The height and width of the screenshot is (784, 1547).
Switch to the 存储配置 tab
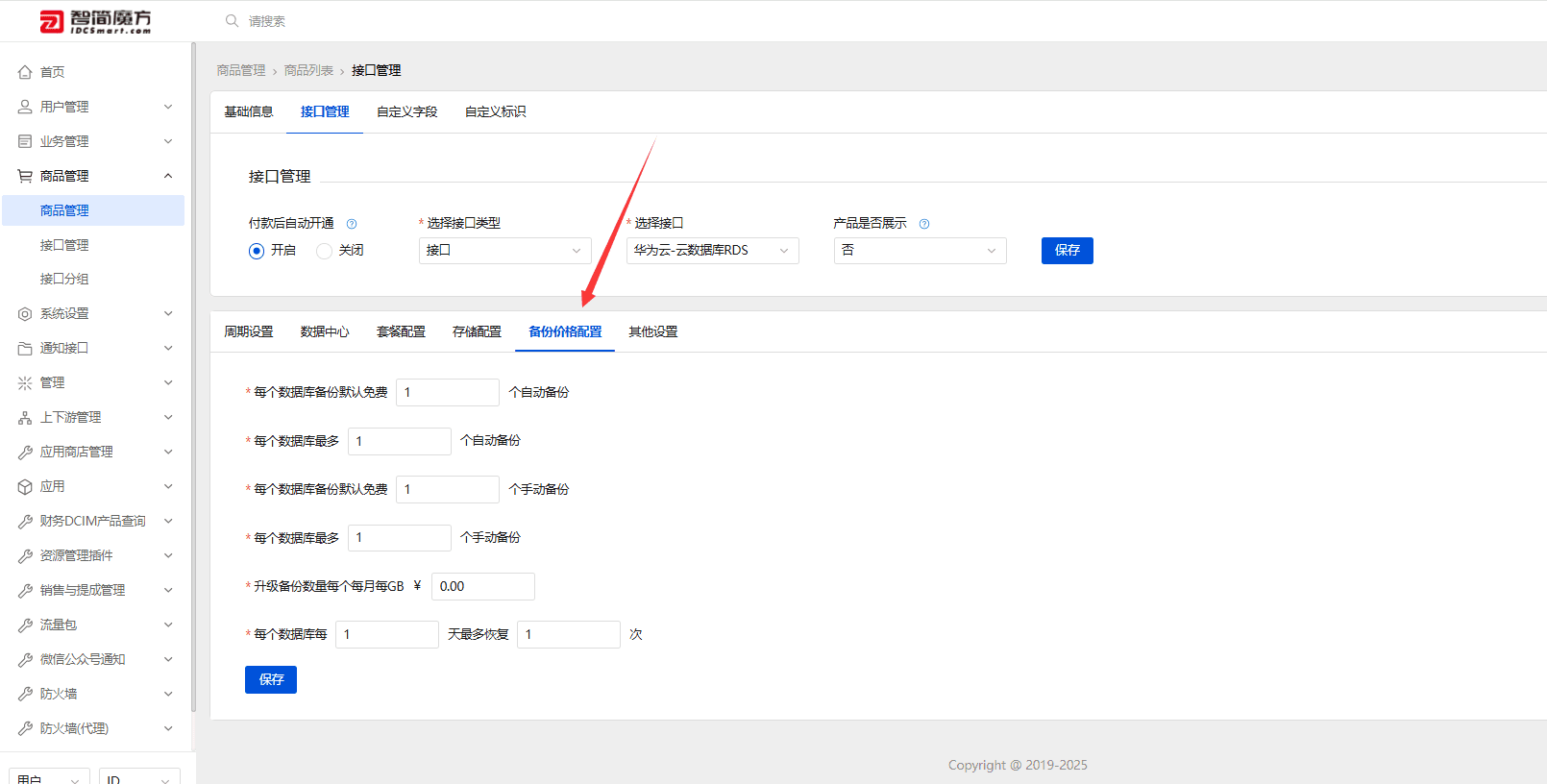[477, 331]
